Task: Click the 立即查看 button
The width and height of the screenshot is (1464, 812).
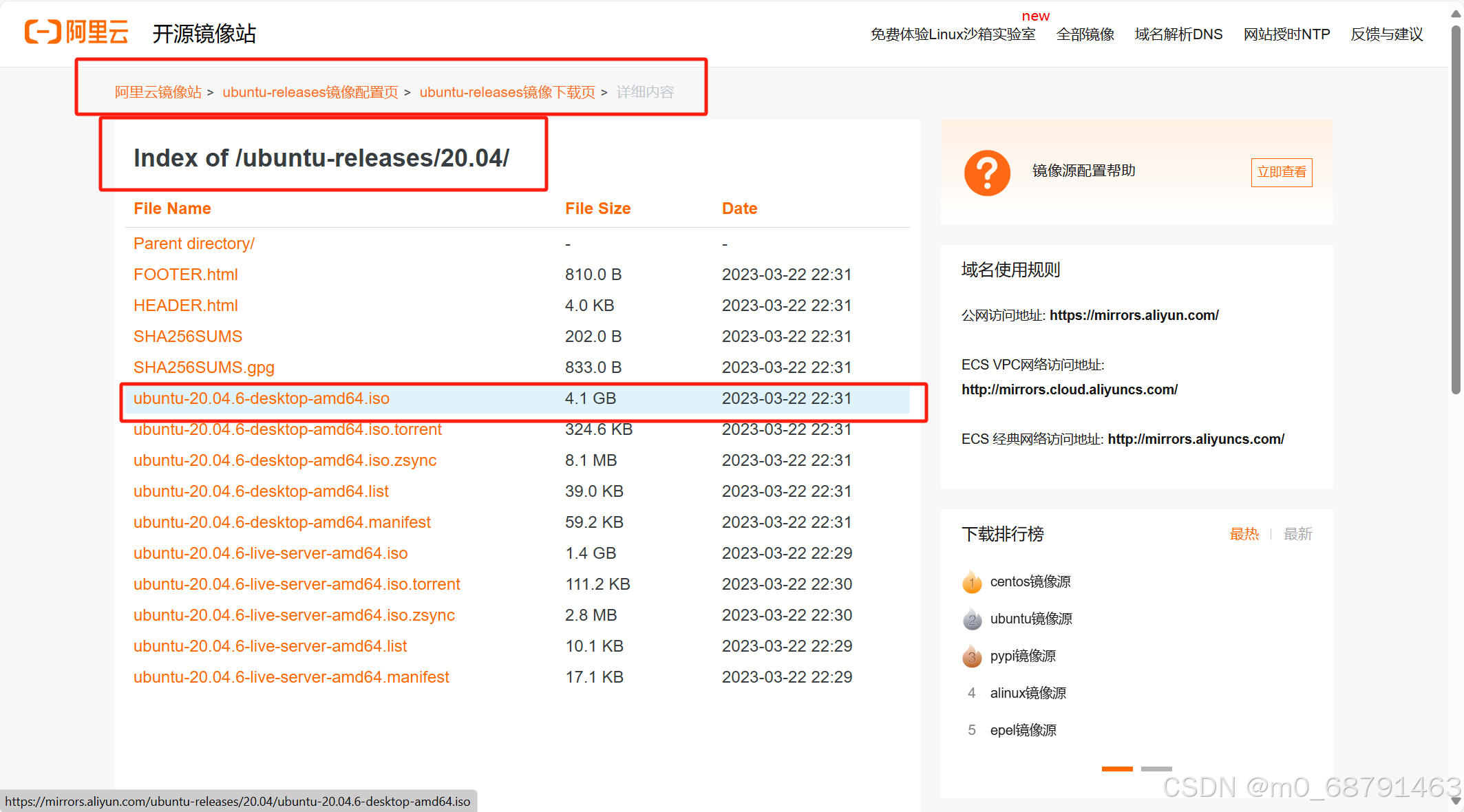Action: [x=1281, y=172]
